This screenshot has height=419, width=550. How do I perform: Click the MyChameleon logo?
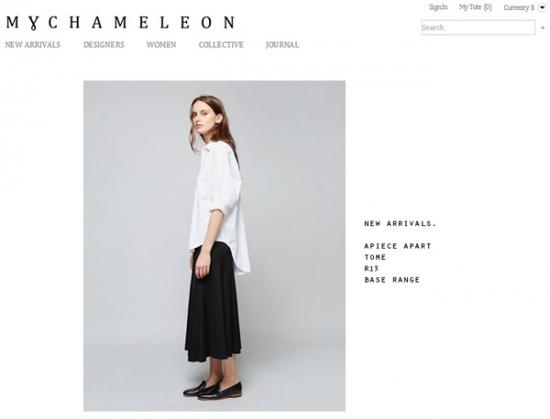point(121,23)
